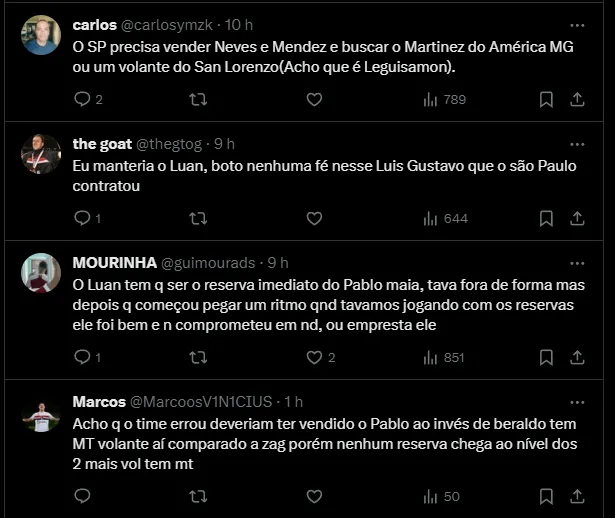
Task: Reply to carlos's tweet about Neves
Action: coord(83,99)
